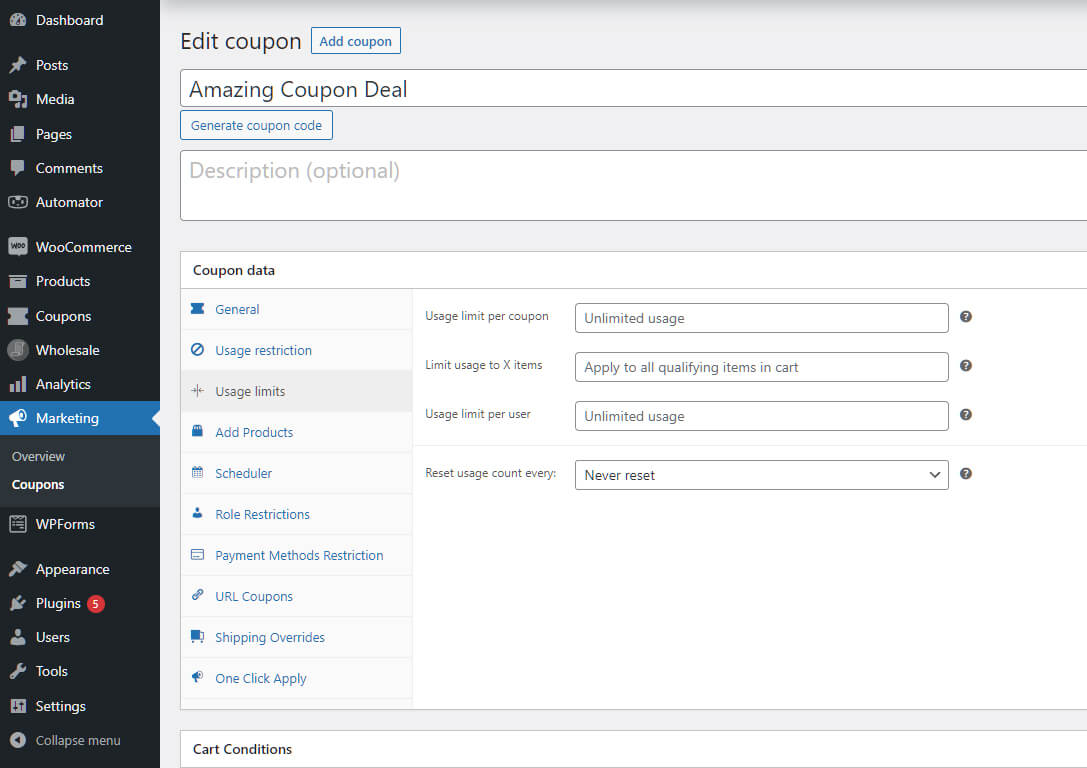
Task: Switch to the Usage restriction tab
Action: point(263,351)
